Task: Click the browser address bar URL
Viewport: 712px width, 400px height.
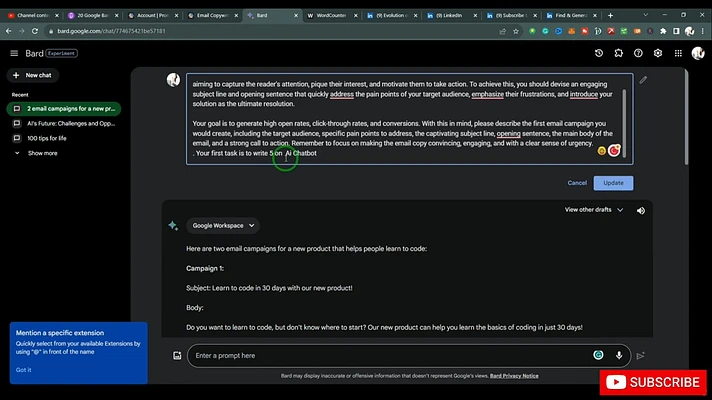Action: coord(111,31)
